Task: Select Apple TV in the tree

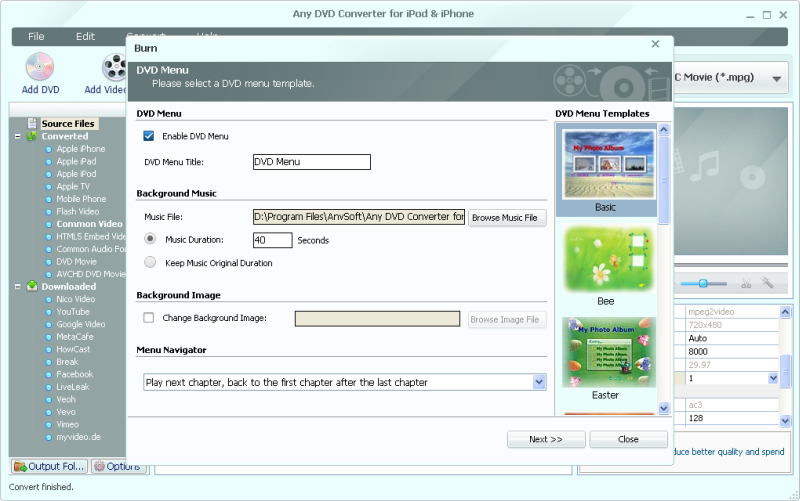Action: click(x=73, y=186)
